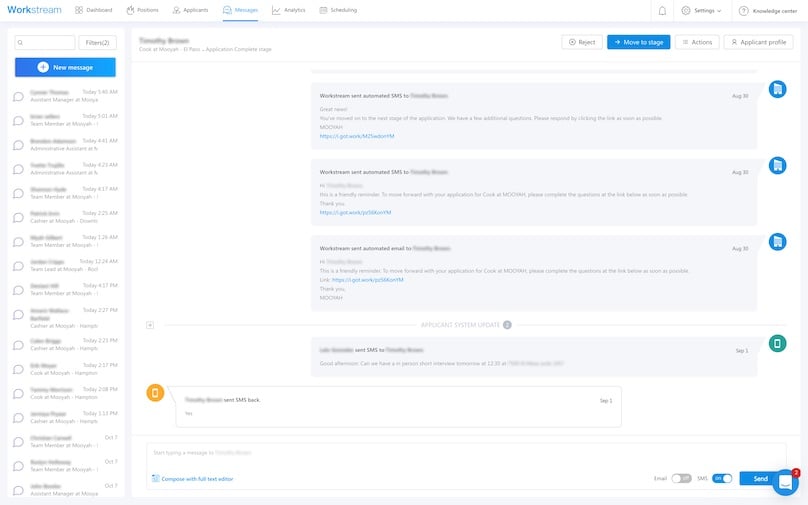This screenshot has width=808, height=505.
Task: Click the green phone SMS sender avatar
Action: (x=777, y=343)
